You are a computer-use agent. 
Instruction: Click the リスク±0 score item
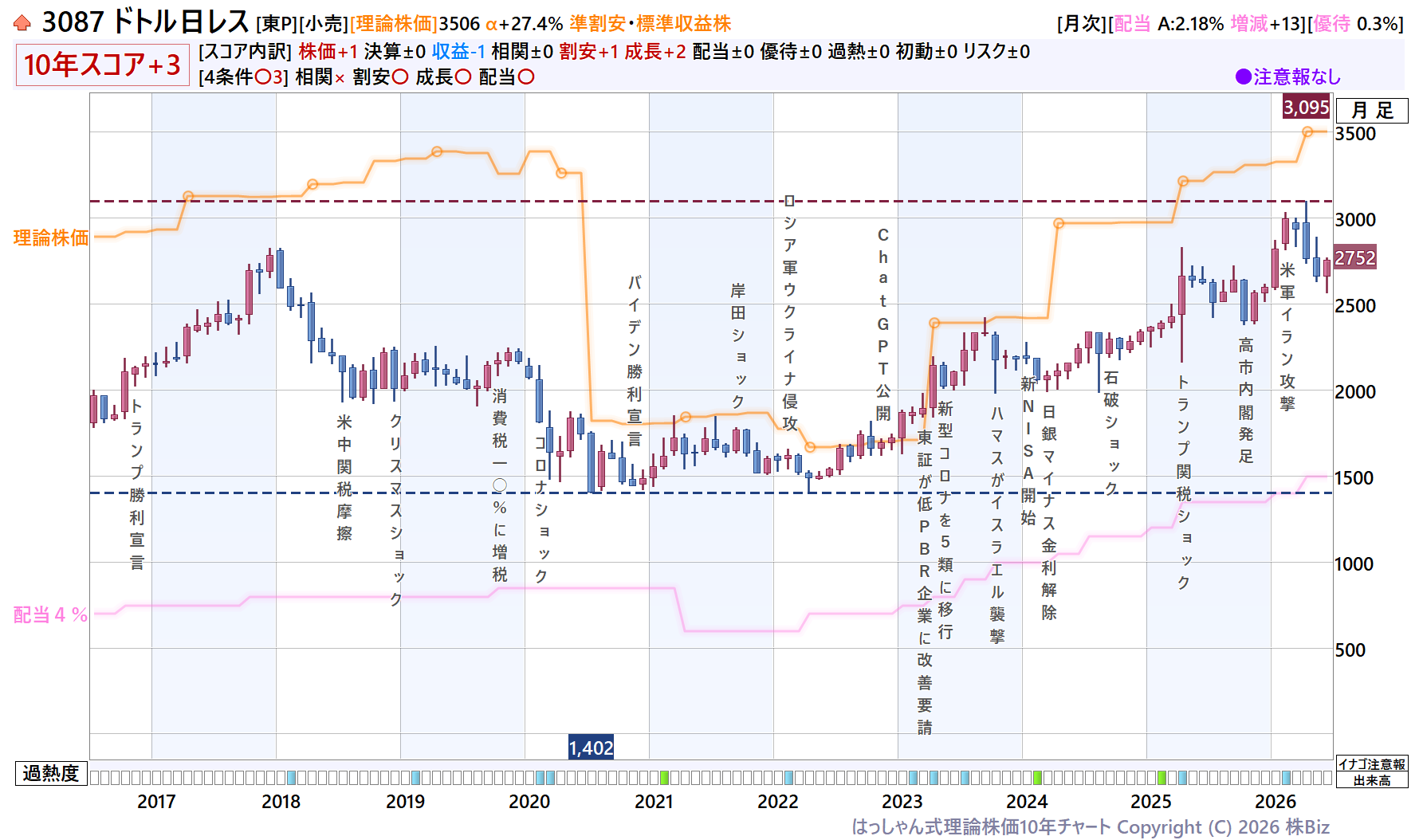[996, 52]
